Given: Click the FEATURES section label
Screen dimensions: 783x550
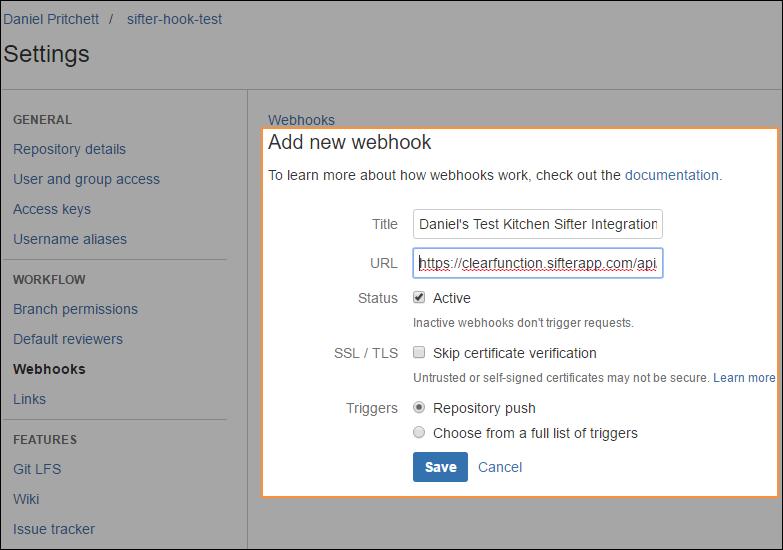Looking at the screenshot, I should pos(45,440).
